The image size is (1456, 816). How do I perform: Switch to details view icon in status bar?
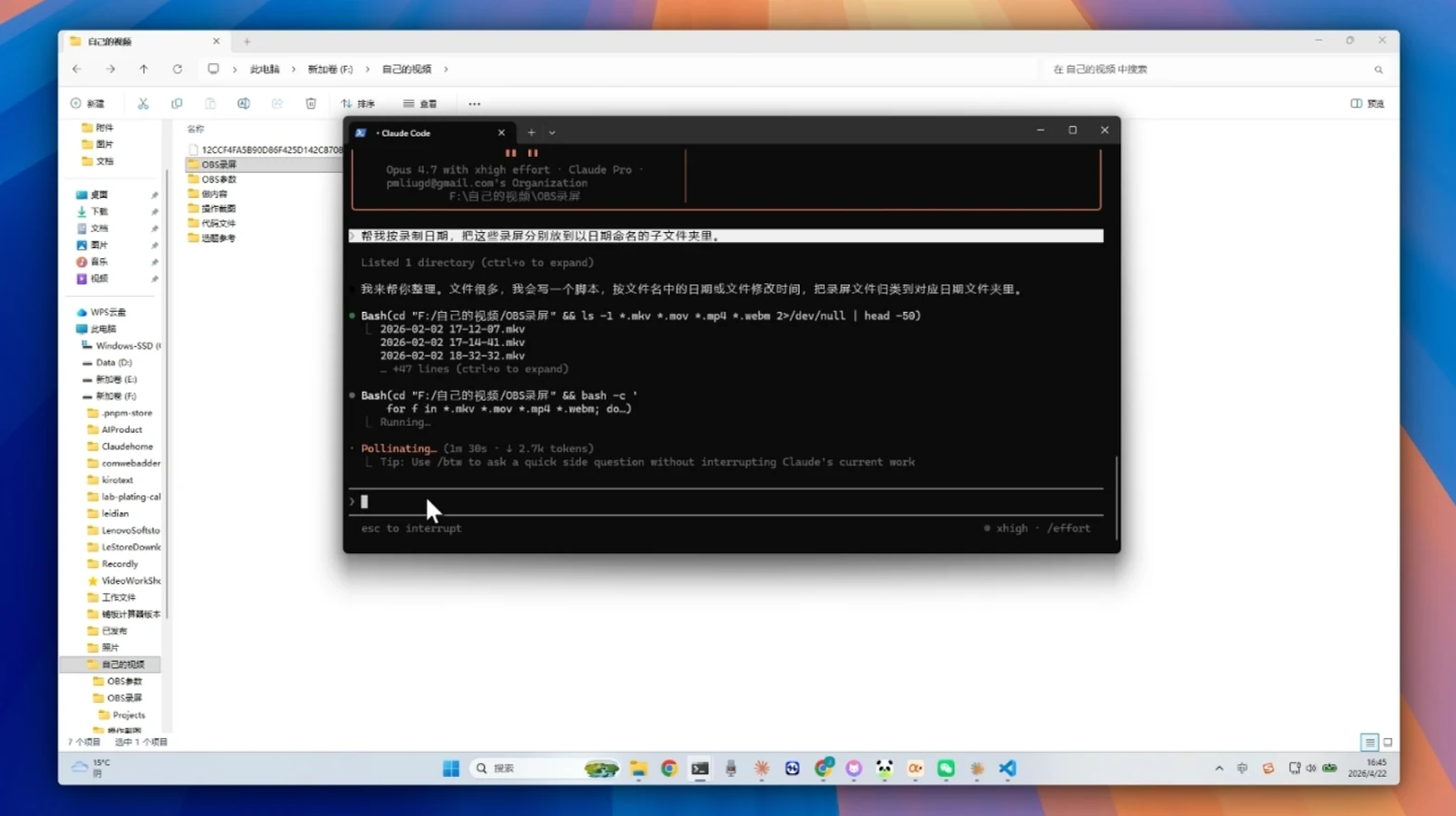[x=1370, y=743]
